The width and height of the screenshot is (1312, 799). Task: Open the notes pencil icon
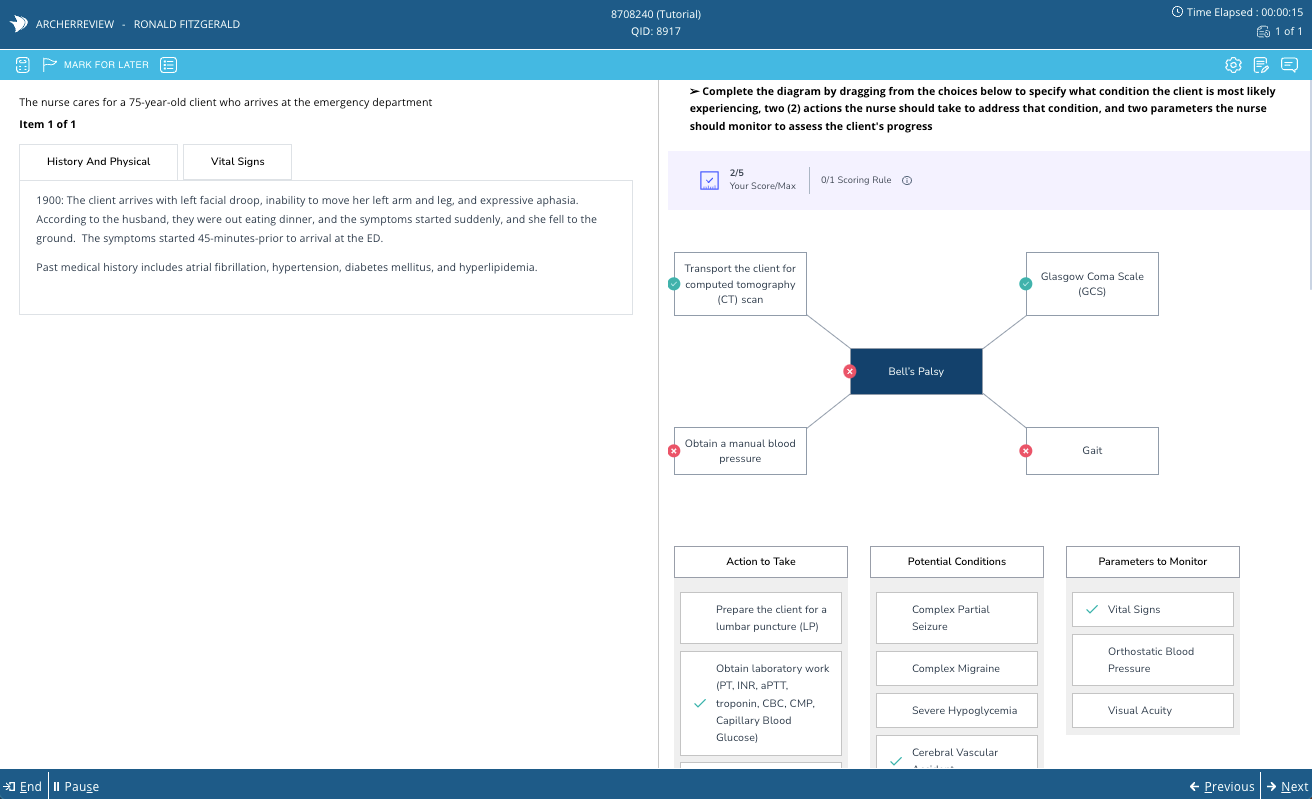pyautogui.click(x=1261, y=65)
